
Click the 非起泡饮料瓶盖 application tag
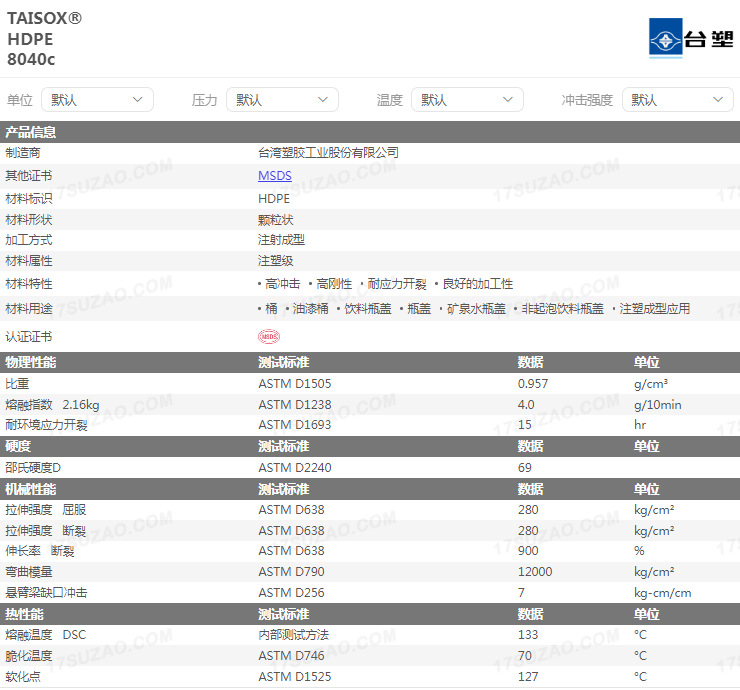[x=562, y=309]
